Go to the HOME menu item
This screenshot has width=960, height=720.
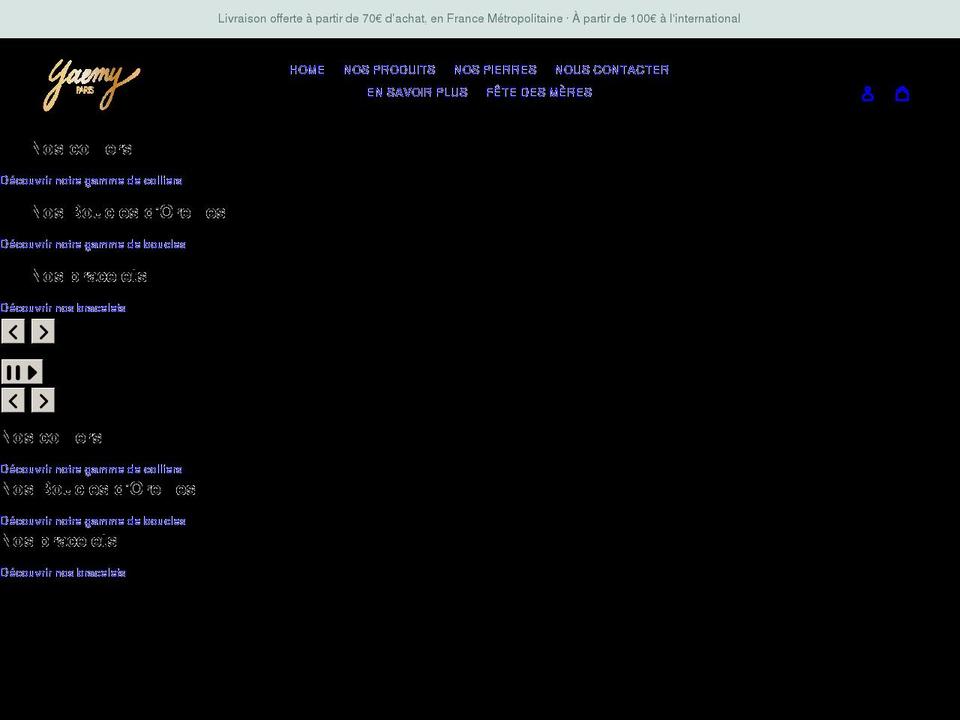(307, 70)
